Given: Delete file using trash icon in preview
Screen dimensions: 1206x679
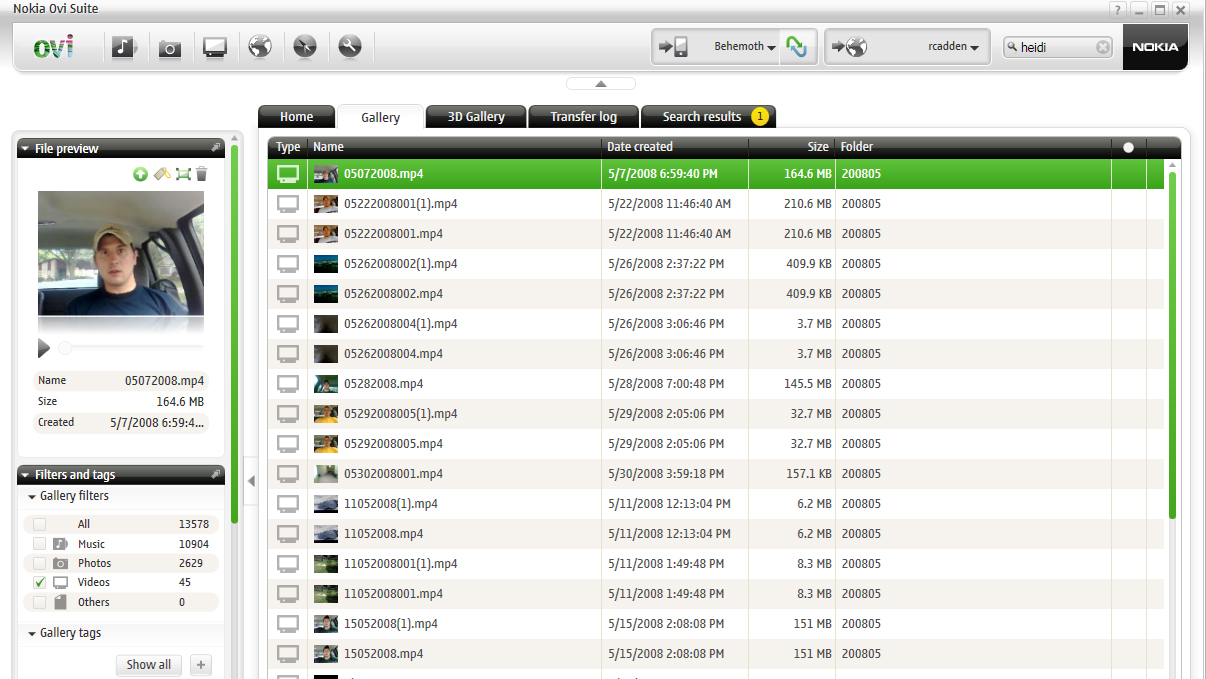Looking at the screenshot, I should tap(201, 174).
